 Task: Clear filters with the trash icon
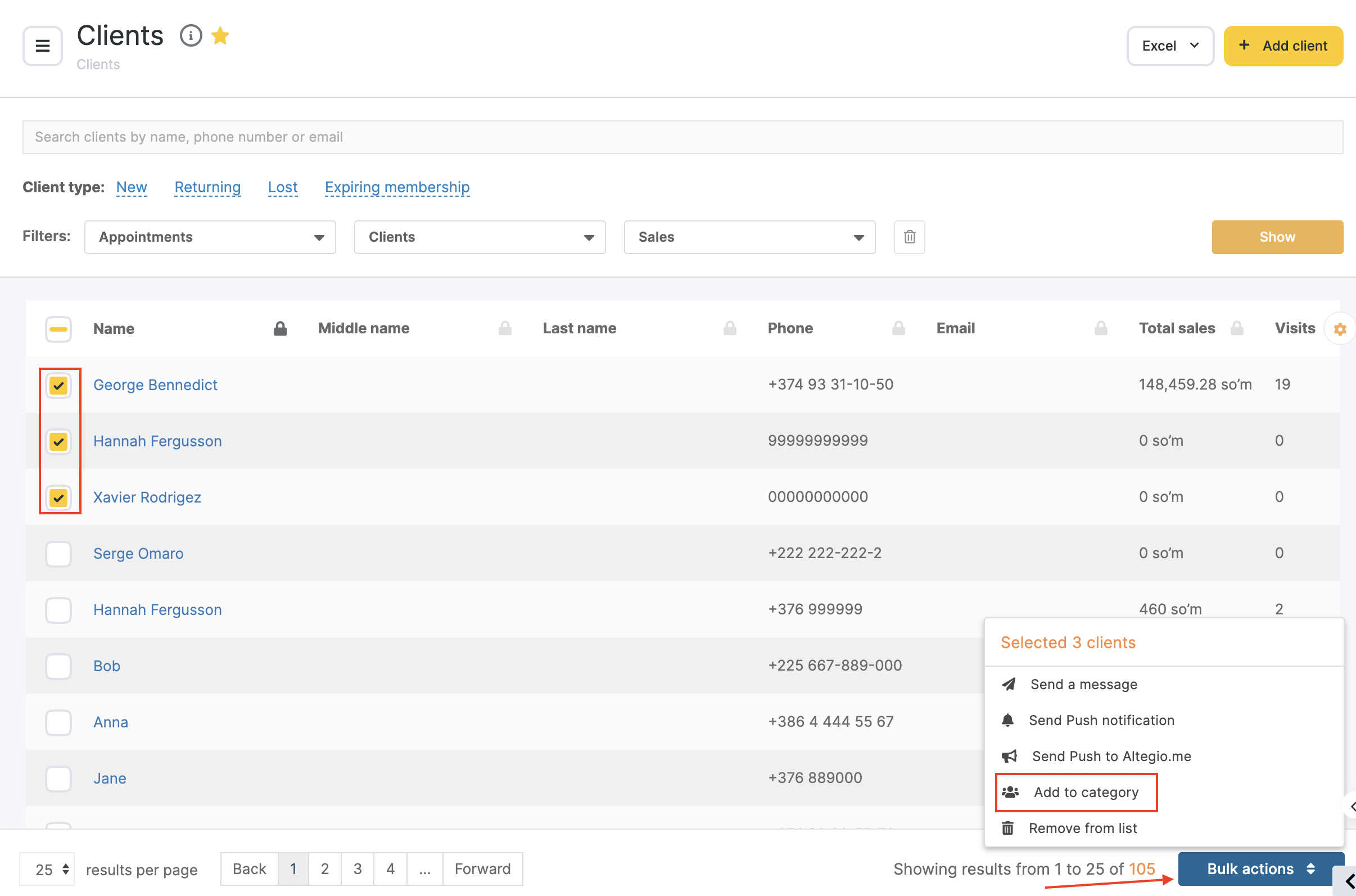coord(909,237)
